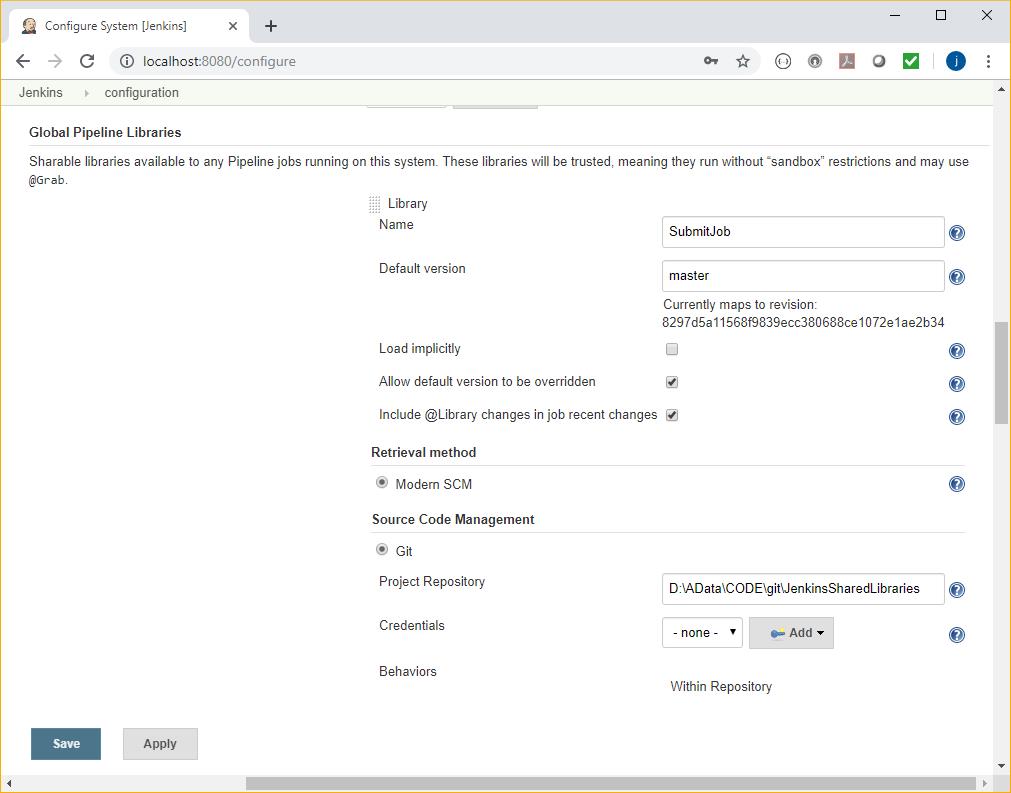Click the browser address bar URL
The image size is (1011, 793).
pyautogui.click(x=219, y=61)
